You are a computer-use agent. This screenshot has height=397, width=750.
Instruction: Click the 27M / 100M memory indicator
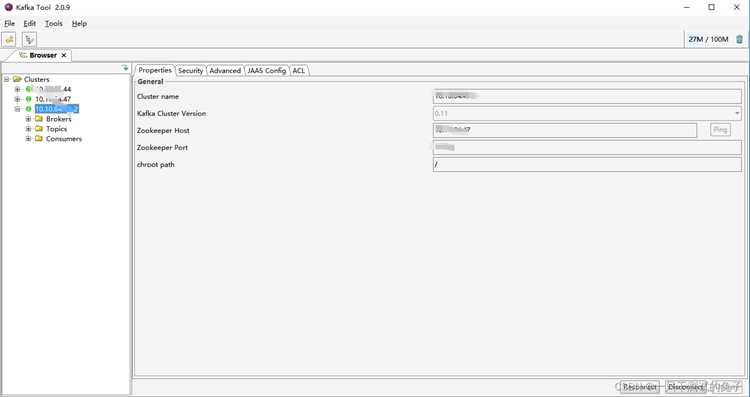coord(708,39)
